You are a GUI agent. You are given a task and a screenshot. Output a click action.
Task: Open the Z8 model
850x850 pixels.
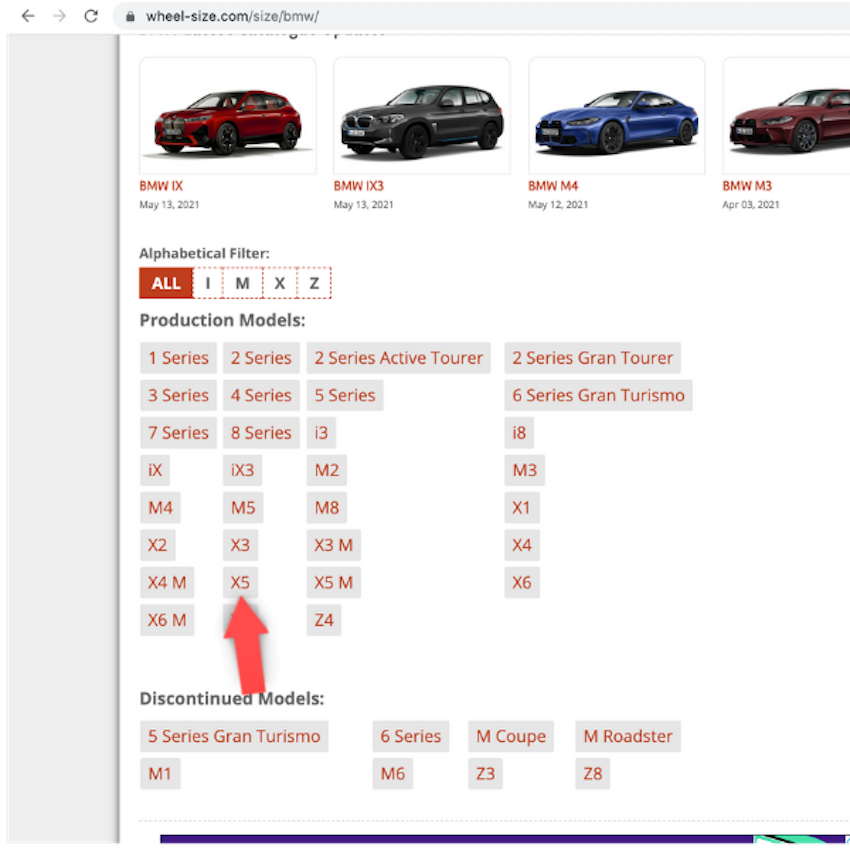pos(593,774)
